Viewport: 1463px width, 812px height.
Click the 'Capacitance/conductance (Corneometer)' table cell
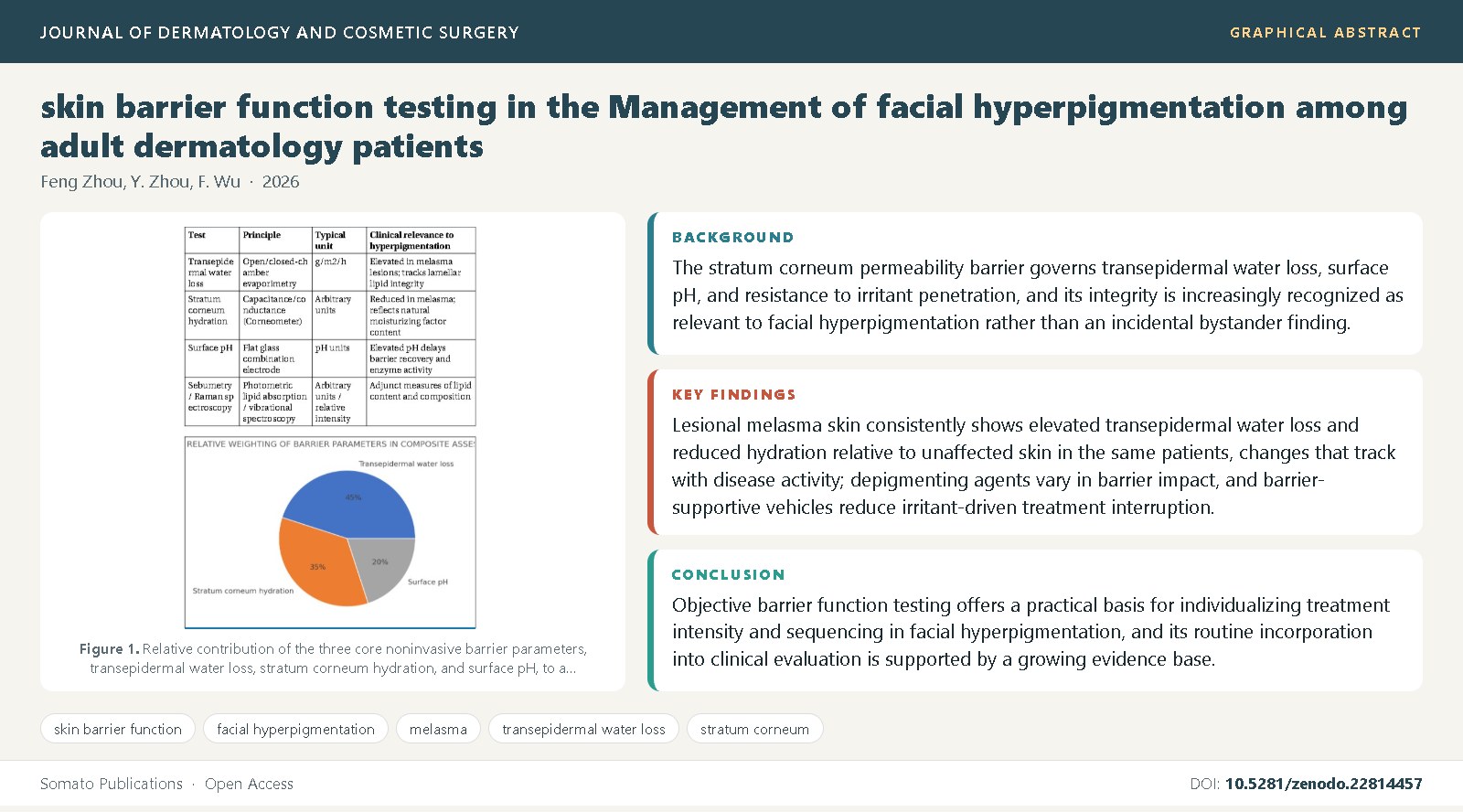(x=275, y=315)
